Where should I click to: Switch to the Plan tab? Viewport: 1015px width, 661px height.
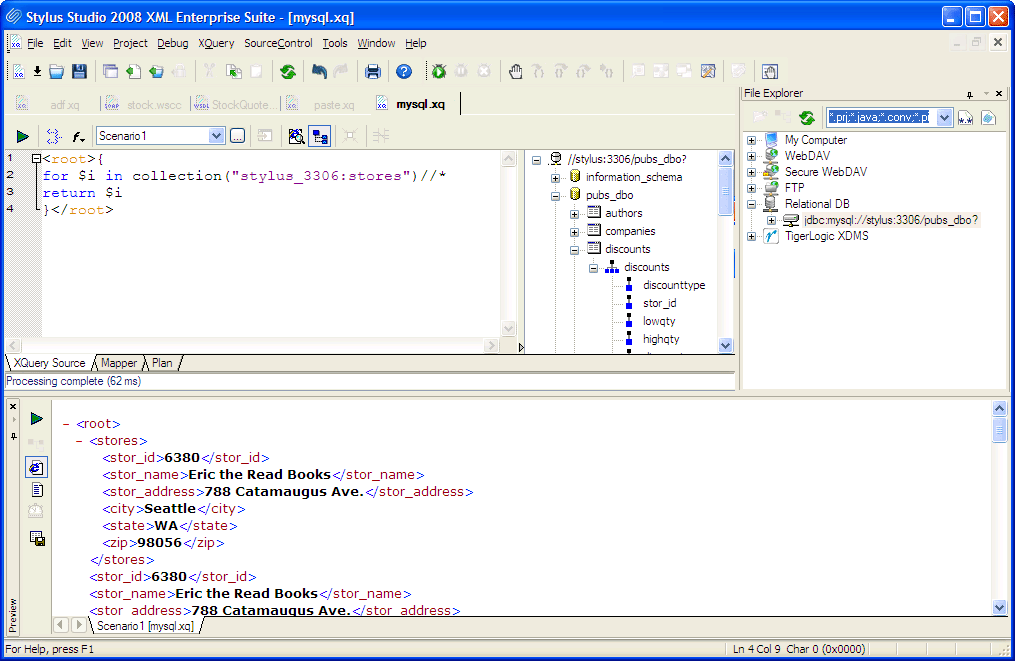tap(162, 363)
